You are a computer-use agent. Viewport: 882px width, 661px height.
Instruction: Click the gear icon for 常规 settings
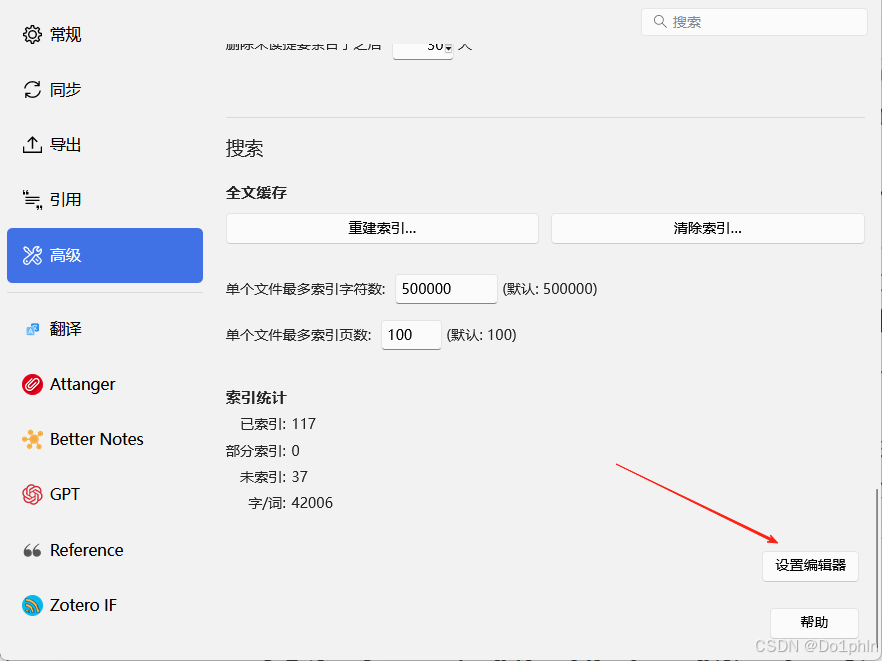[32, 35]
